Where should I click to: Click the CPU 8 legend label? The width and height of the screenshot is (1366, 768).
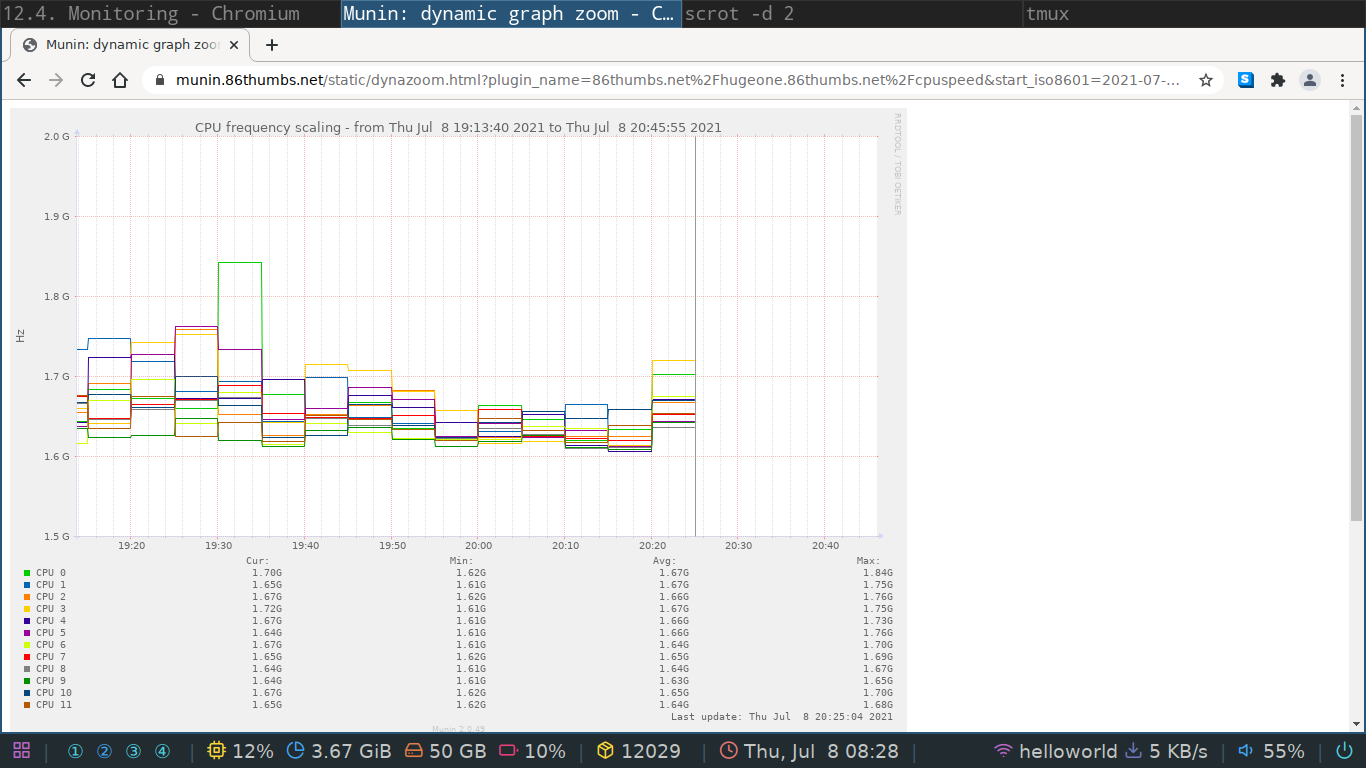click(51, 669)
